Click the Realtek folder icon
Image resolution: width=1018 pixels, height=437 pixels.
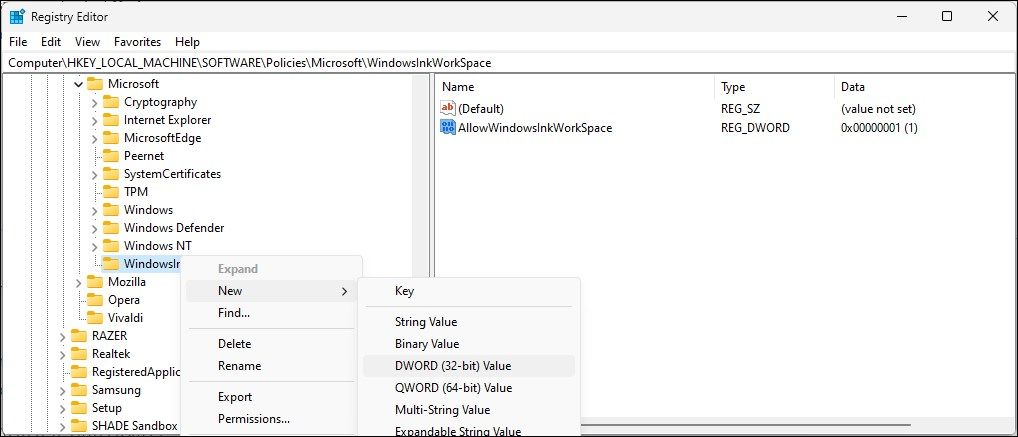79,354
